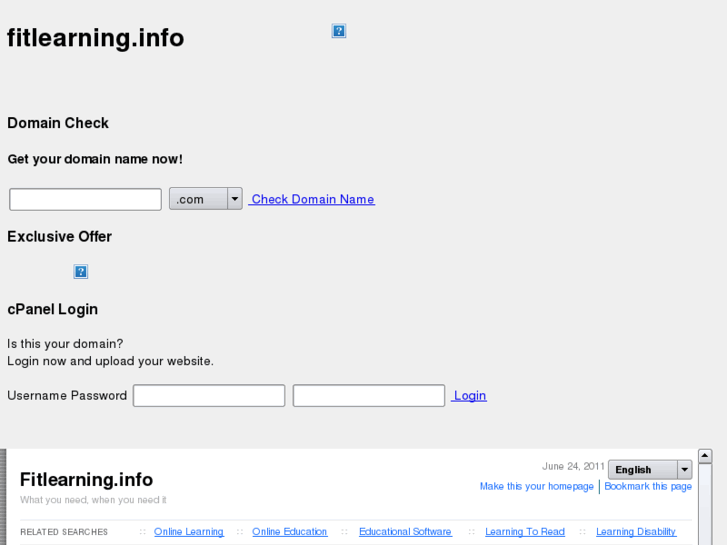Open the Learning Disability related search
727x545 pixels.
click(636, 532)
